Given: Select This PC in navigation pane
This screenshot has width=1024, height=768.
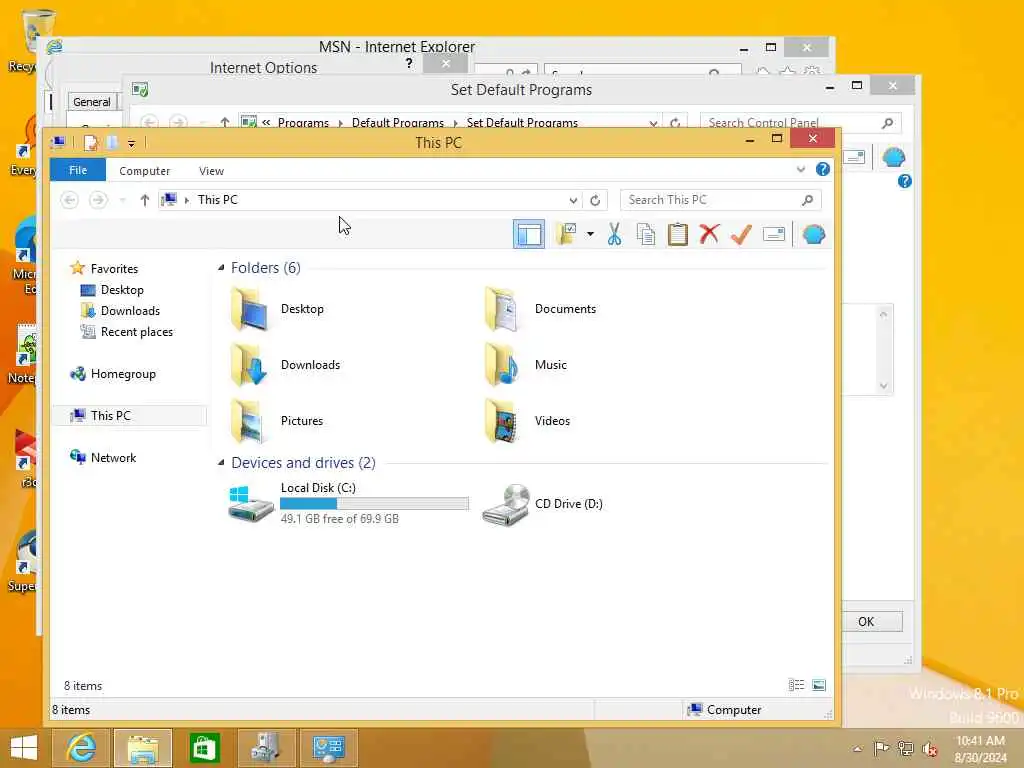Looking at the screenshot, I should click(129, 415).
